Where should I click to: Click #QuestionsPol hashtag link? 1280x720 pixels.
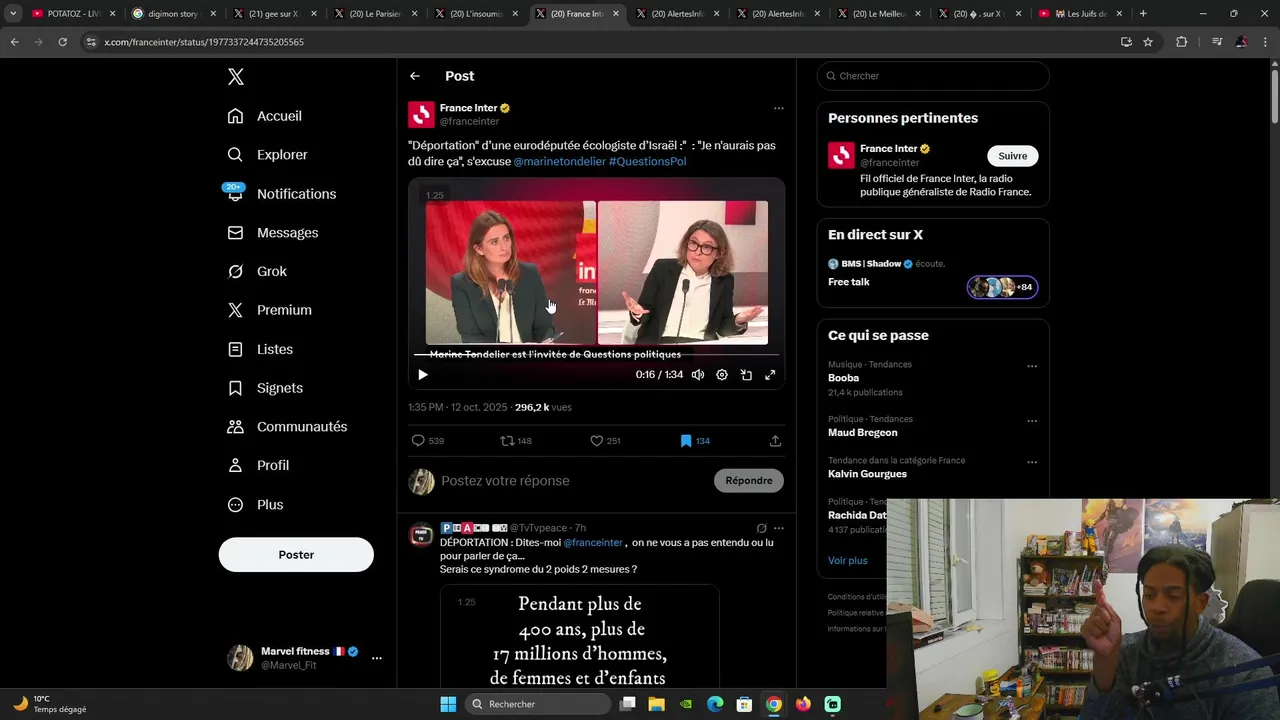click(x=647, y=161)
